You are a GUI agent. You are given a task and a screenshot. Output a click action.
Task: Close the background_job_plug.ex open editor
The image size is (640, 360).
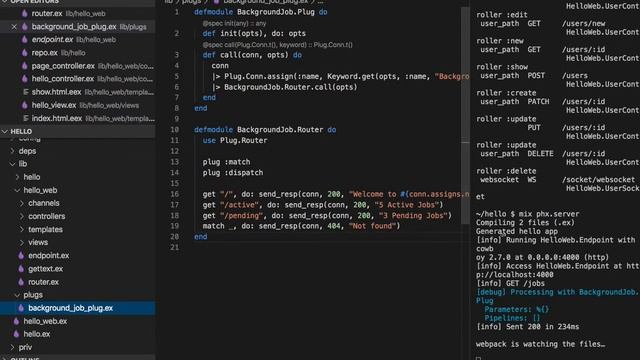coord(14,27)
